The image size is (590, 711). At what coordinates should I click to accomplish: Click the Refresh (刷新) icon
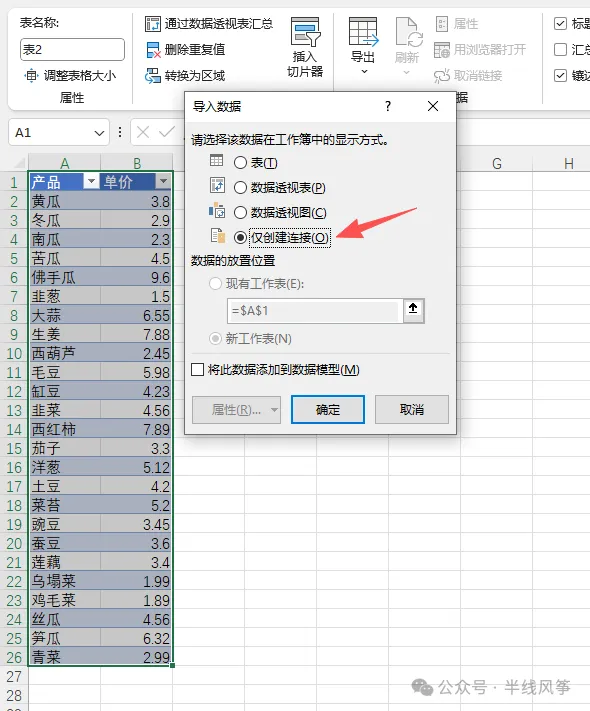click(x=408, y=32)
